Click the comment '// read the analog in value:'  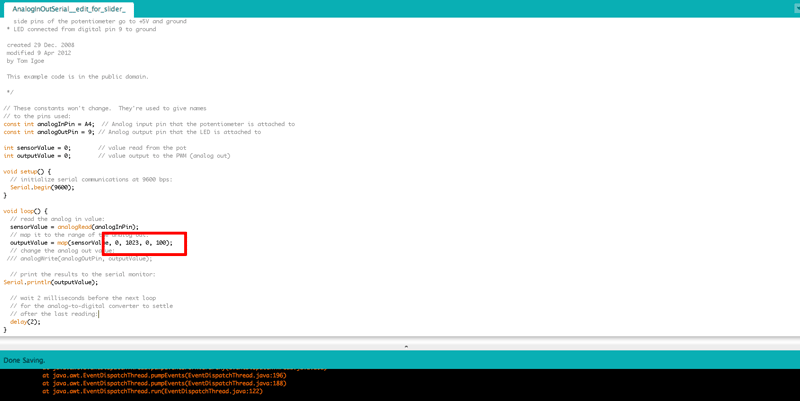pos(57,219)
